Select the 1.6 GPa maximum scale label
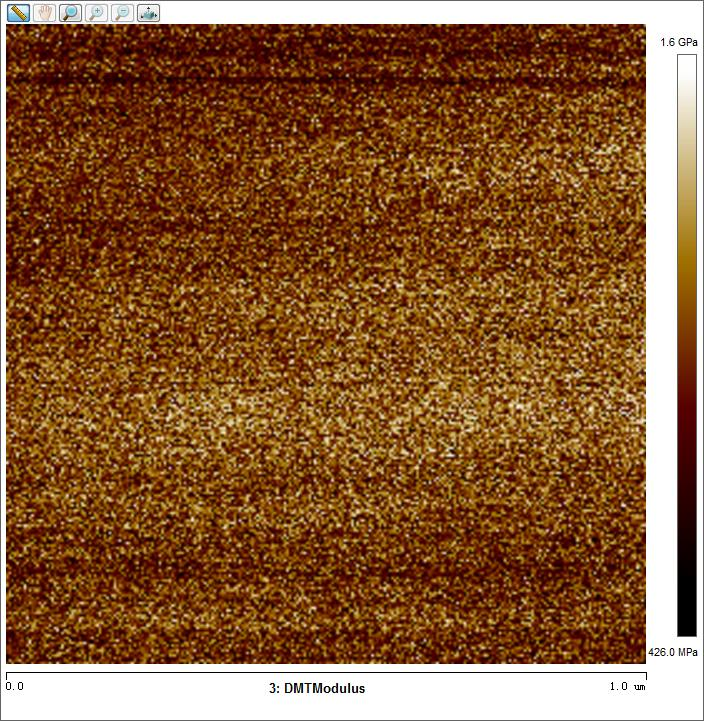 [x=679, y=42]
